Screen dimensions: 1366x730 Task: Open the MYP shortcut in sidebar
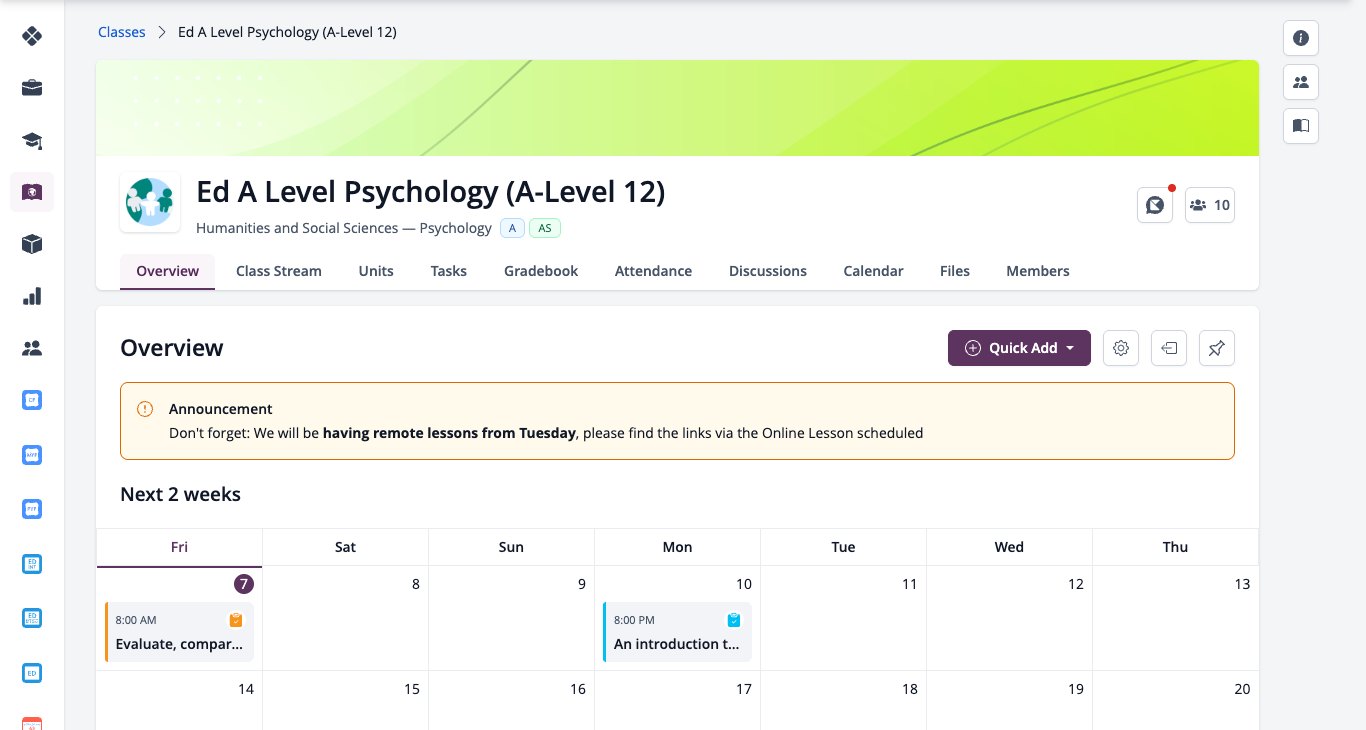tap(32, 455)
